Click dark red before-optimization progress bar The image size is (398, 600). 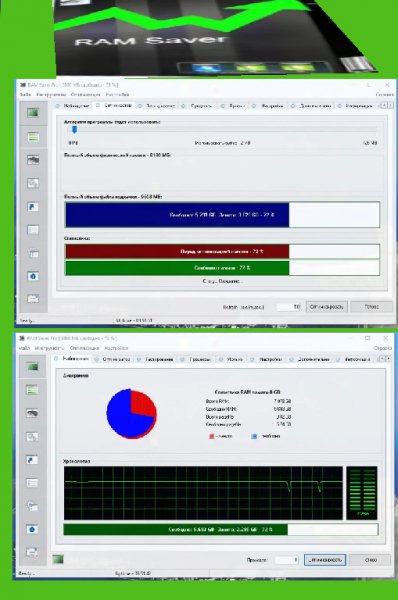click(x=223, y=251)
